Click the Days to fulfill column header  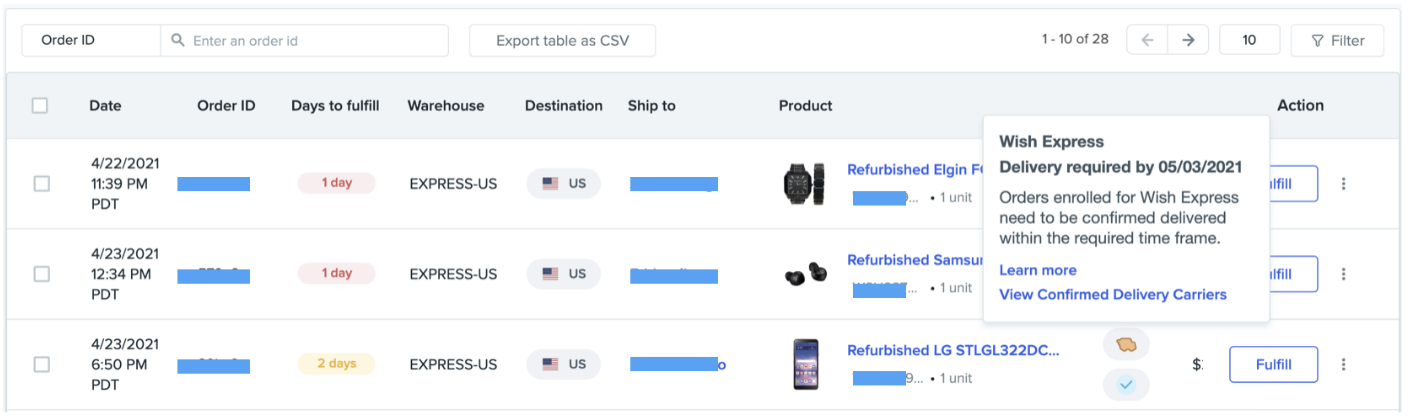[x=335, y=105]
